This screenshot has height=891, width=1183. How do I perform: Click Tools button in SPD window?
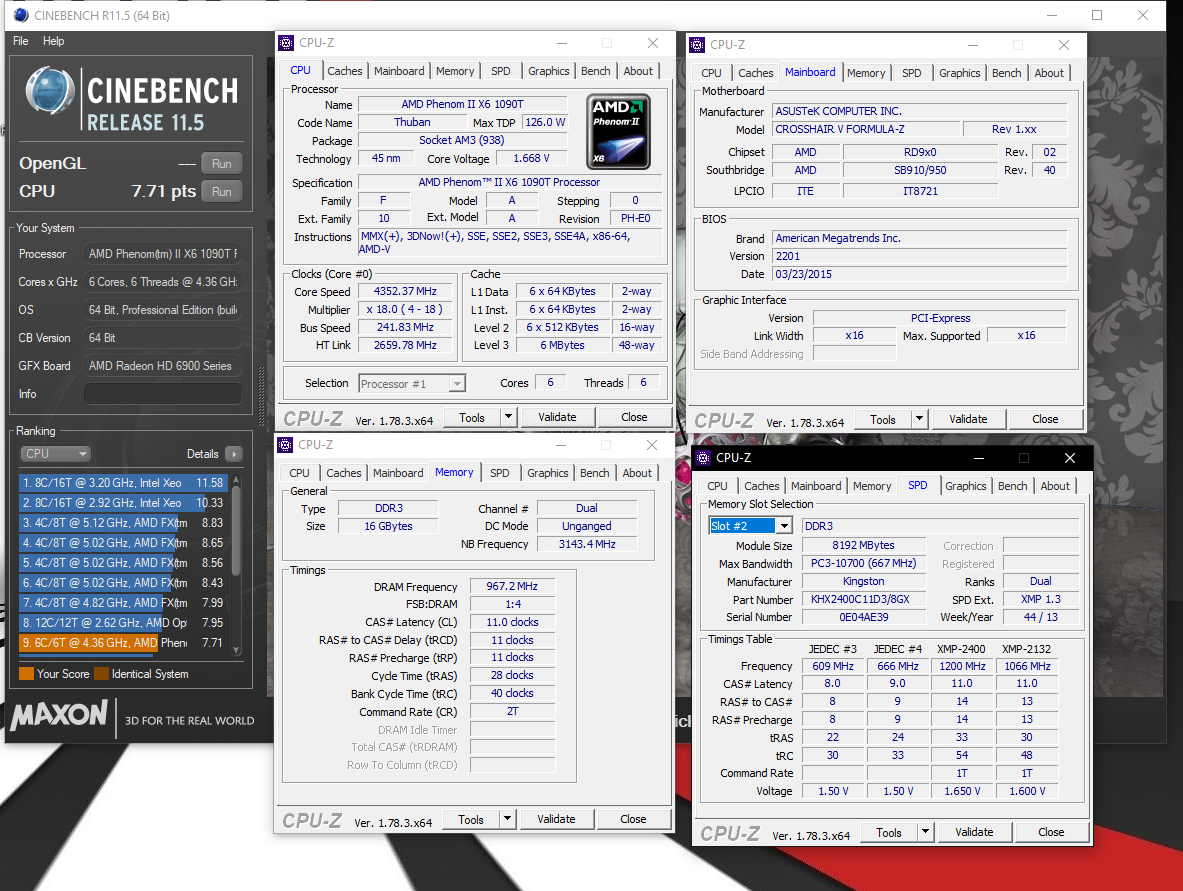pyautogui.click(x=889, y=832)
